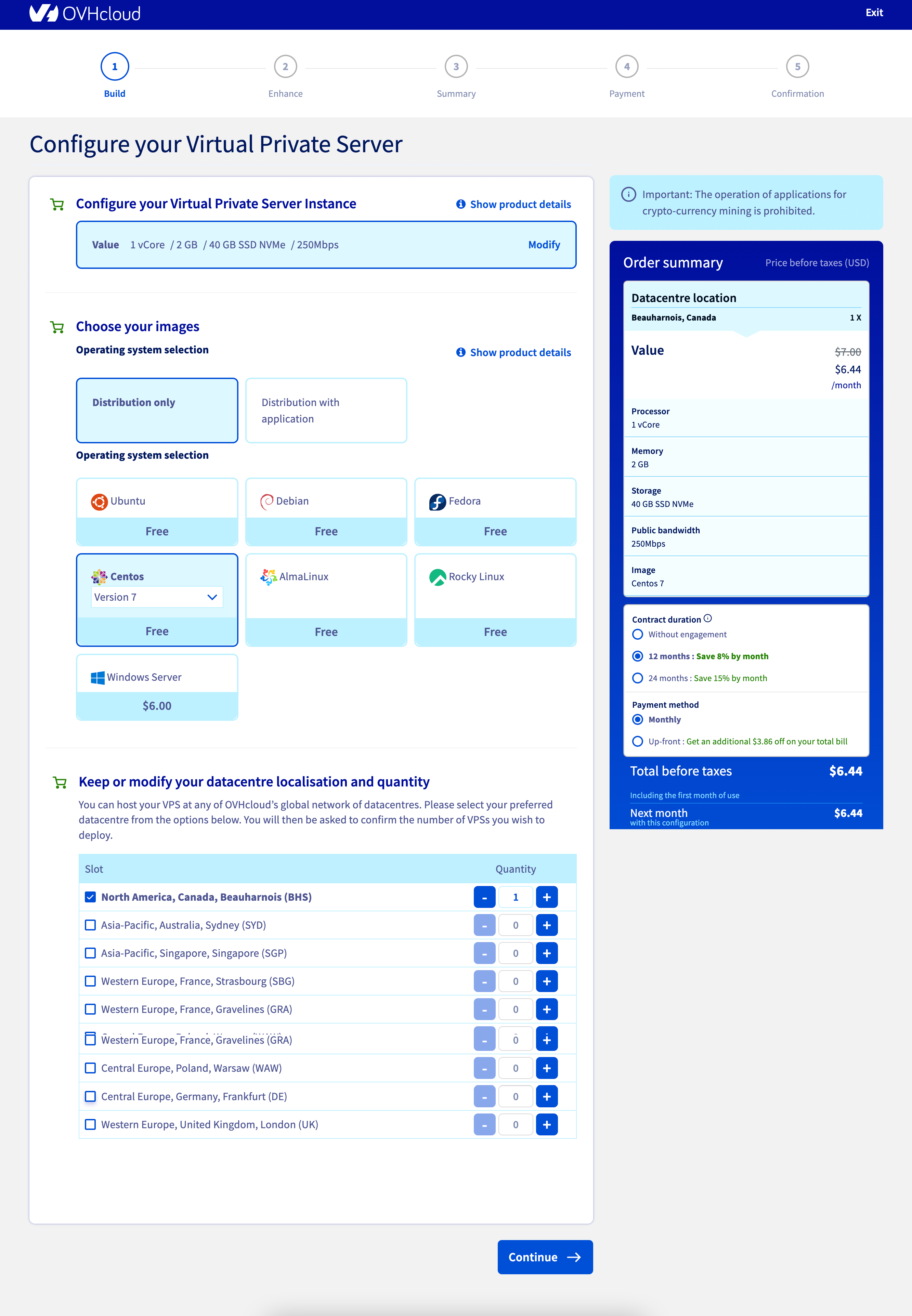Click the Rocky Linux logo icon

437,577
